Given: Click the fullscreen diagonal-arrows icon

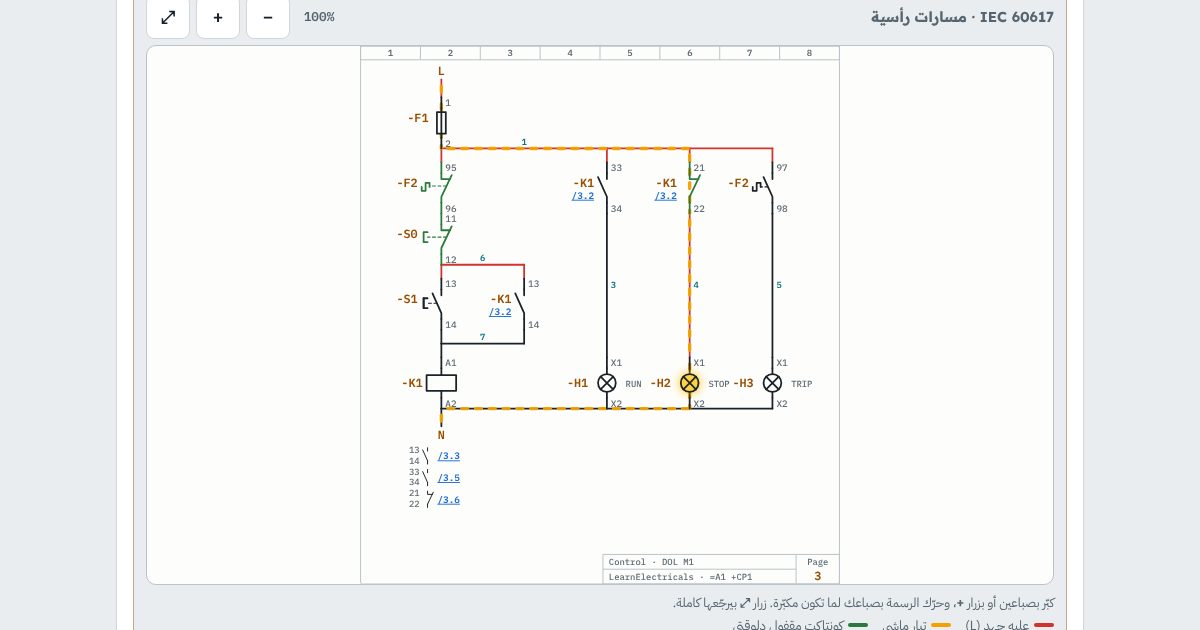Looking at the screenshot, I should [168, 17].
